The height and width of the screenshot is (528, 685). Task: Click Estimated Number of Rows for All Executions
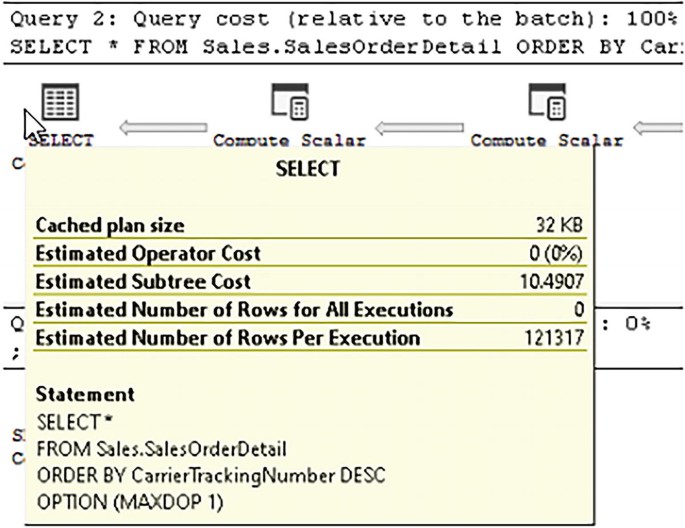pyautogui.click(x=244, y=310)
